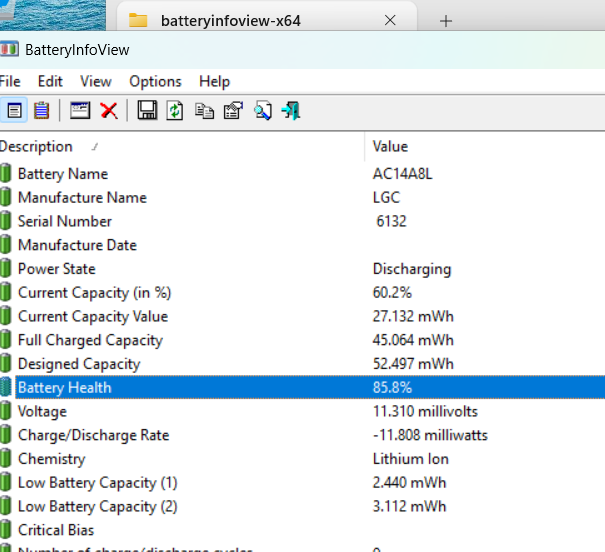This screenshot has width=605, height=552.
Task: Switch to the batteryinfoview-x64 tab
Action: click(266, 16)
